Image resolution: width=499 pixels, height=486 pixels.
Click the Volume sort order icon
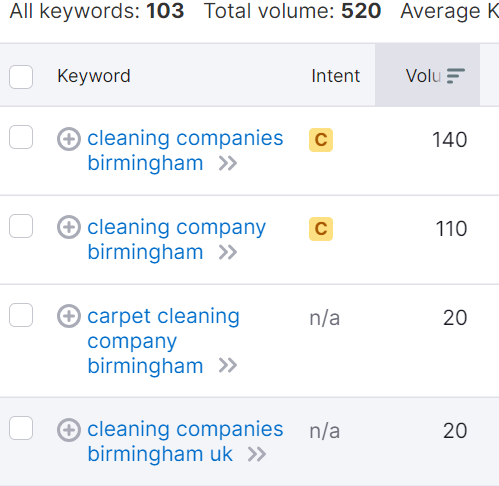click(x=455, y=76)
